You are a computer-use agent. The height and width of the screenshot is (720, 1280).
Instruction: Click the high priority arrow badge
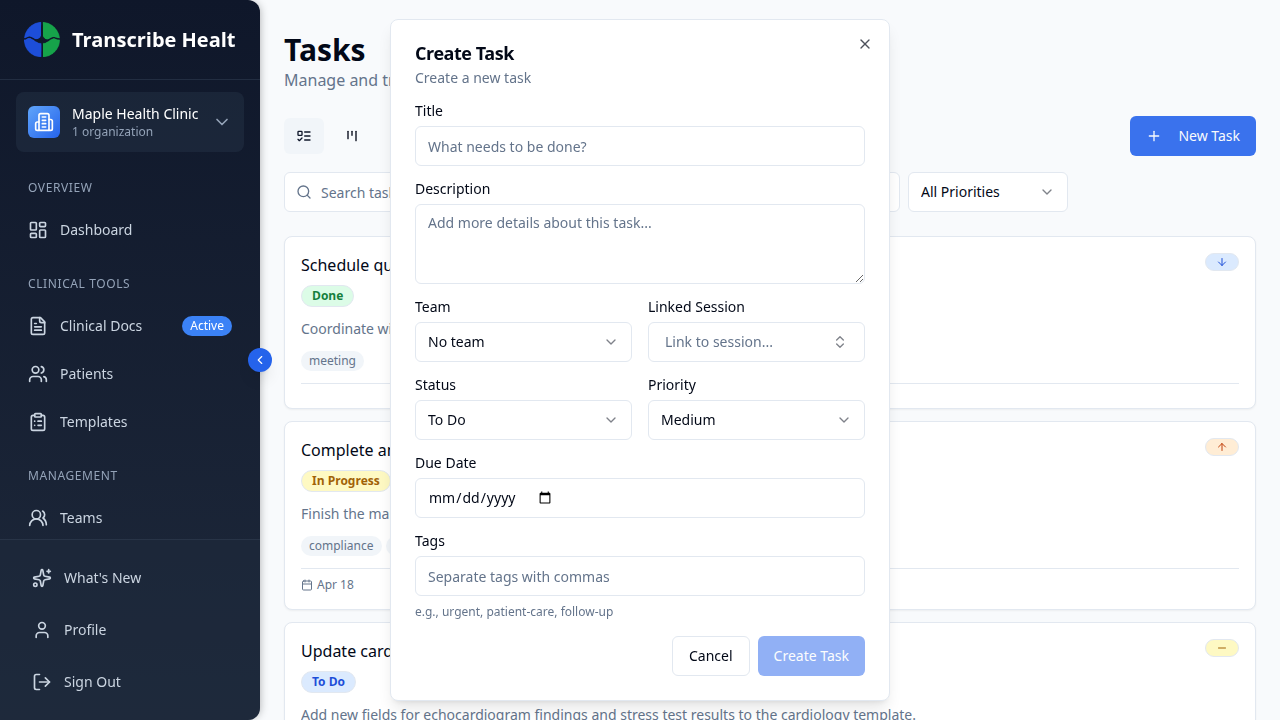pos(1221,447)
